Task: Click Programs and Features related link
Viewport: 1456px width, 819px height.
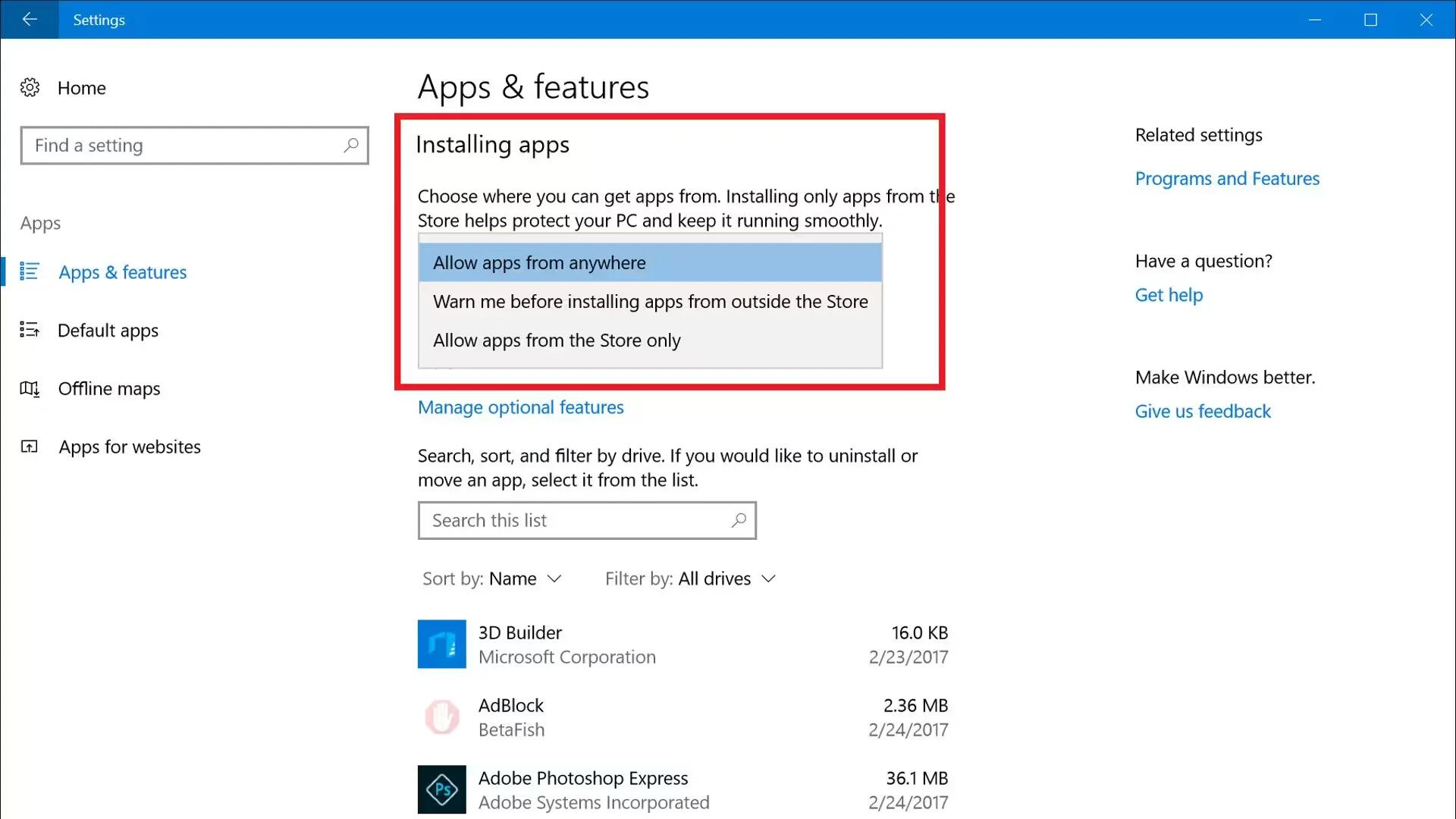Action: 1227,178
